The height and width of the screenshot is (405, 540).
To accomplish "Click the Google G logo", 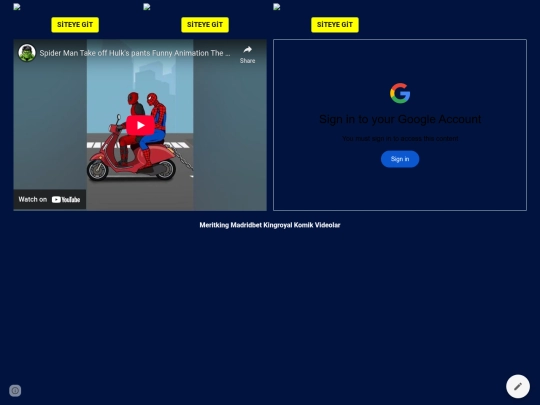I will (x=400, y=93).
